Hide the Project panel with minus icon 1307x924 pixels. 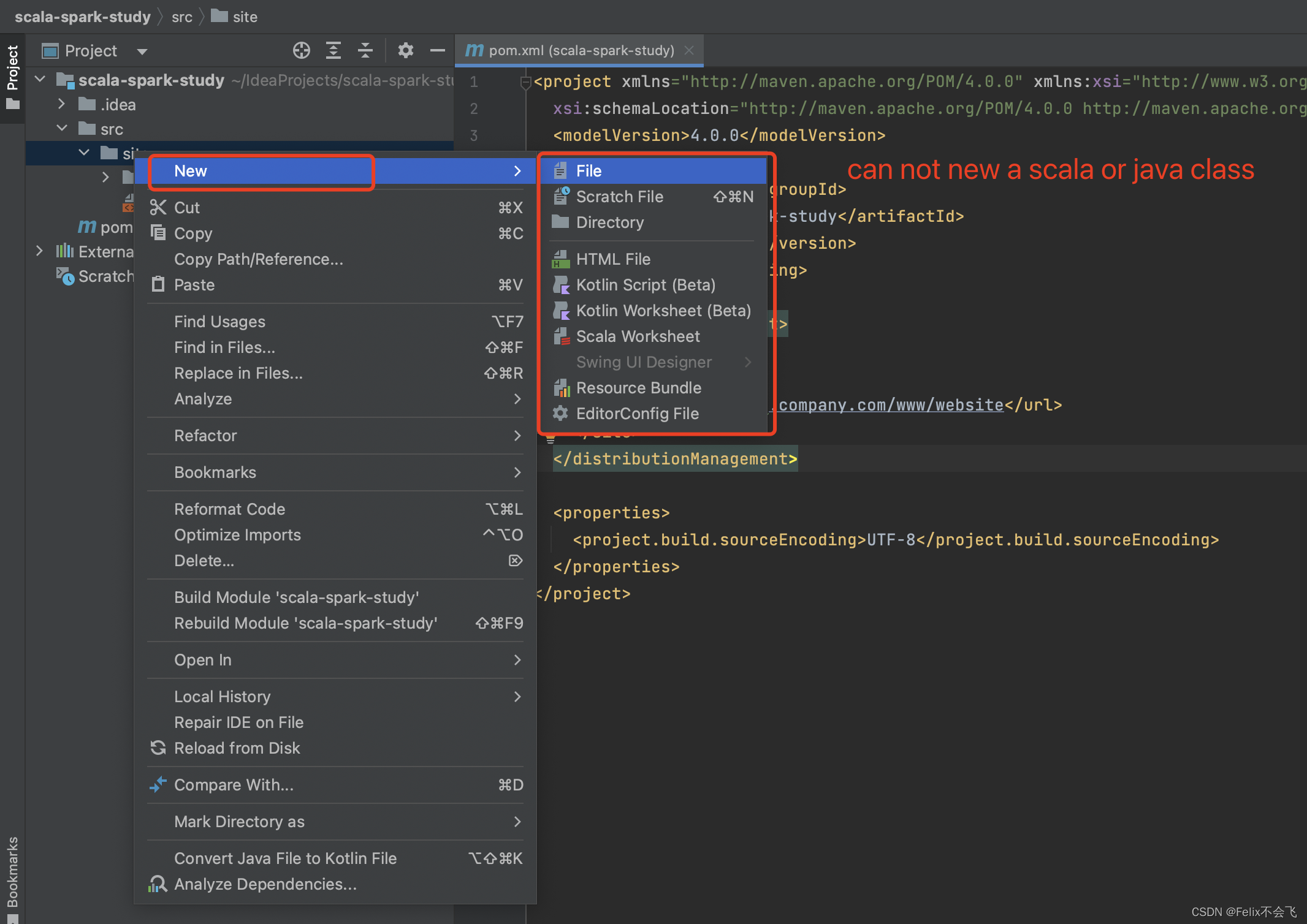(x=437, y=50)
